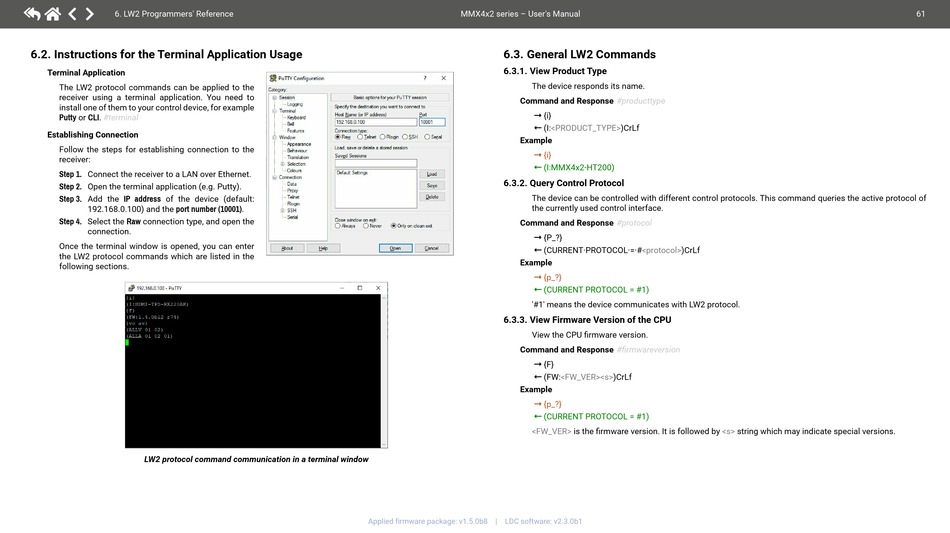
Task: Click the '6. LW2 Programmers' Reference' header
Action: tap(174, 14)
